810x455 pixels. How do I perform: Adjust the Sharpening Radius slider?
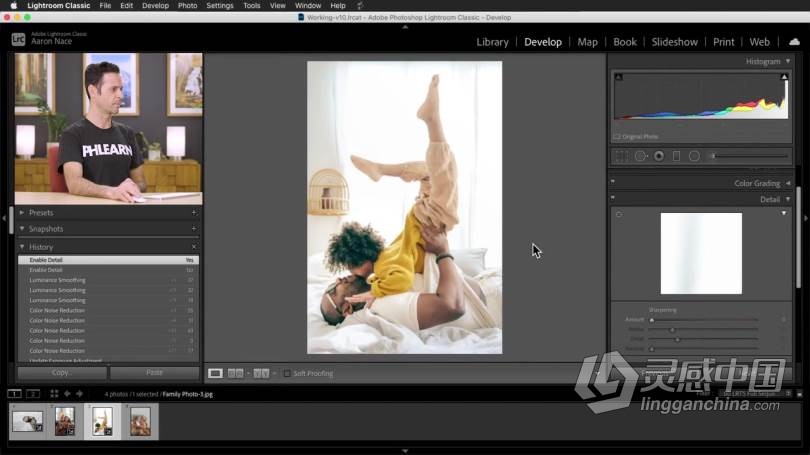point(672,330)
